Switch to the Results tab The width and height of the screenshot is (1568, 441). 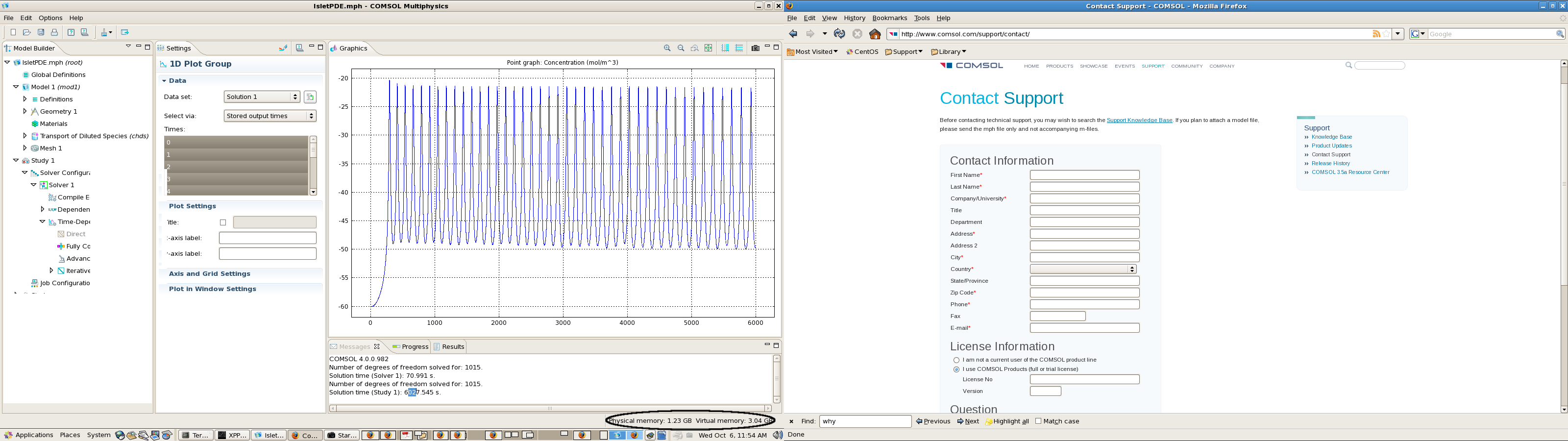(x=449, y=346)
